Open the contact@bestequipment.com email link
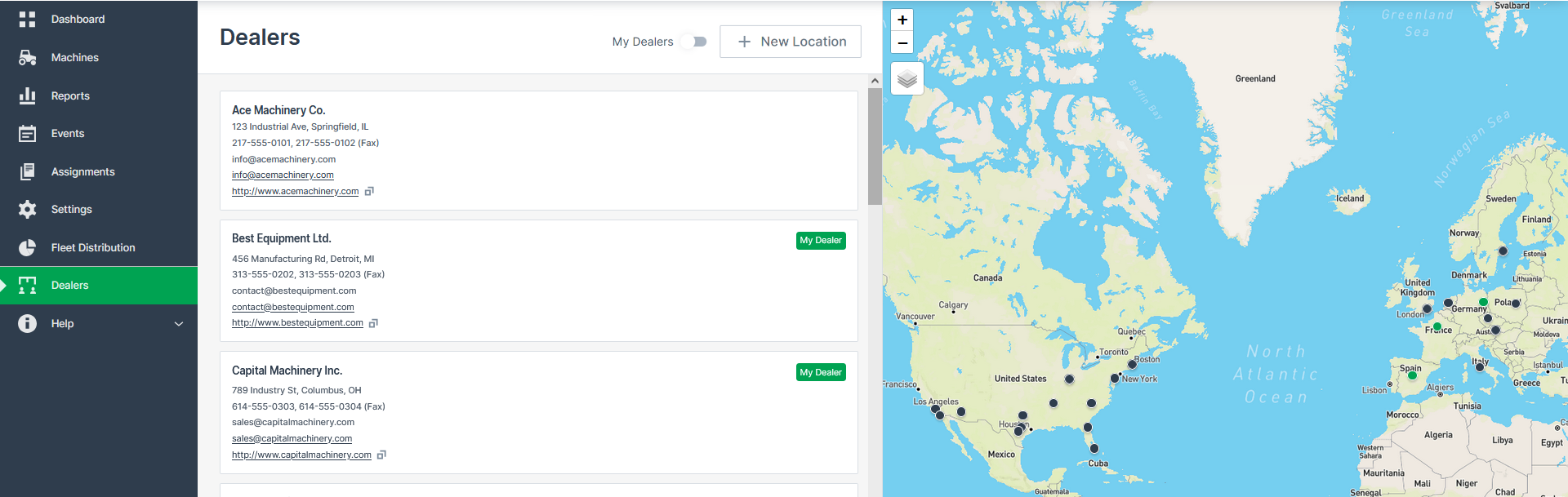 tap(292, 308)
